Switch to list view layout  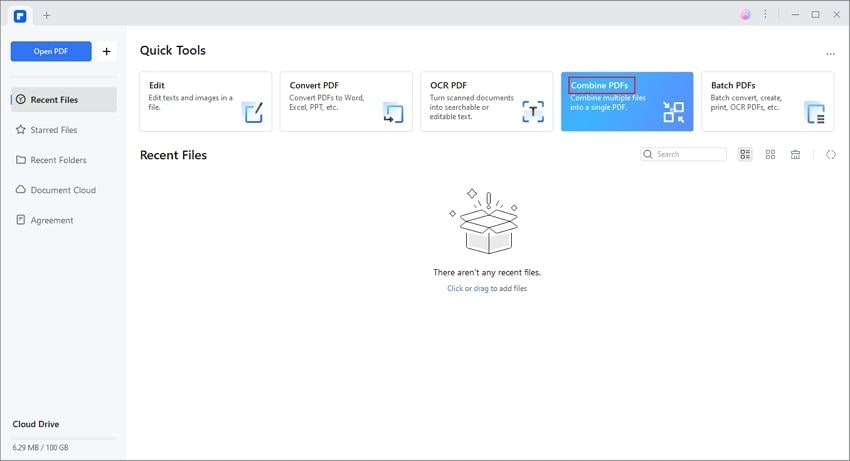745,155
